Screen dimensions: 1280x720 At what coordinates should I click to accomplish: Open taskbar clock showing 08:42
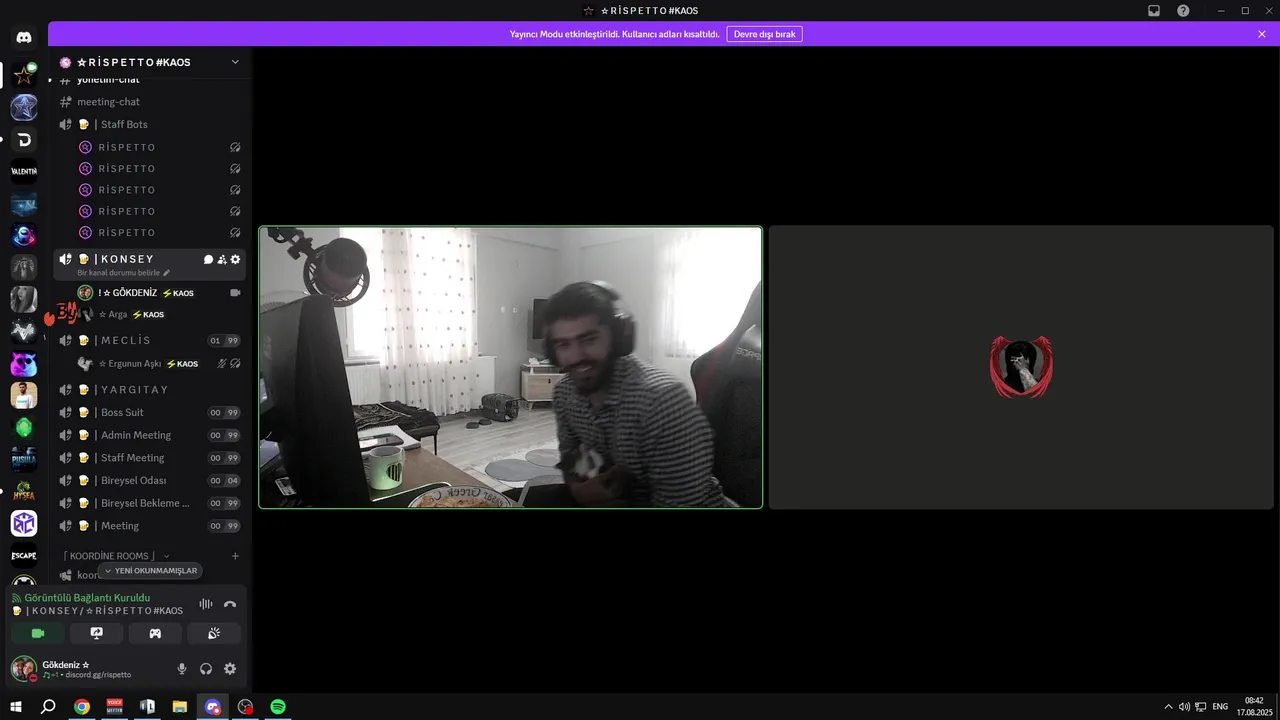tap(1253, 707)
